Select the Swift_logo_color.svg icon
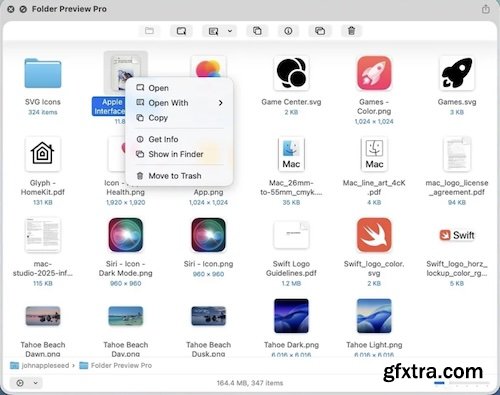 coord(374,235)
